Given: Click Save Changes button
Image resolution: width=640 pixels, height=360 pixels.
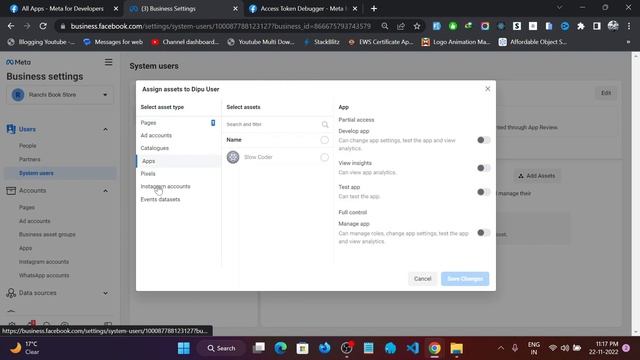Looking at the screenshot, I should (x=465, y=279).
